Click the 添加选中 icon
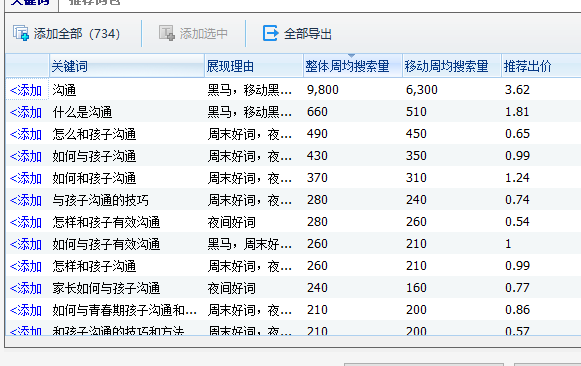Image resolution: width=581 pixels, height=366 pixels. click(x=167, y=33)
